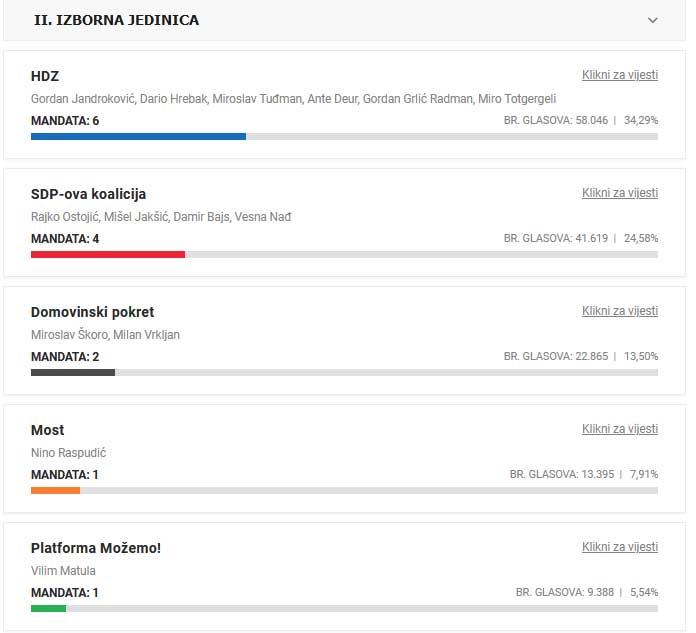Select the Platforma Možemo! title
The image size is (696, 633).
(x=96, y=548)
